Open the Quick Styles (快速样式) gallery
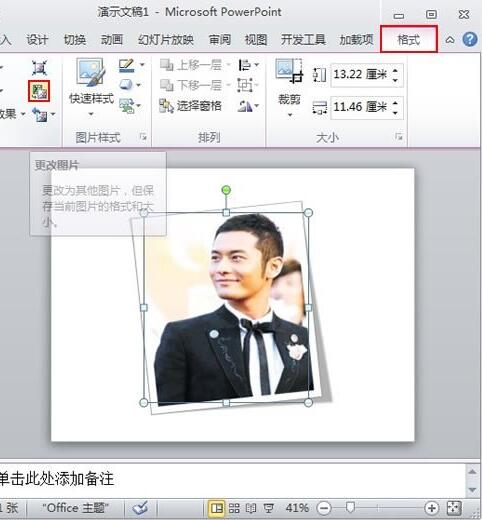The image size is (482, 520). tap(91, 88)
